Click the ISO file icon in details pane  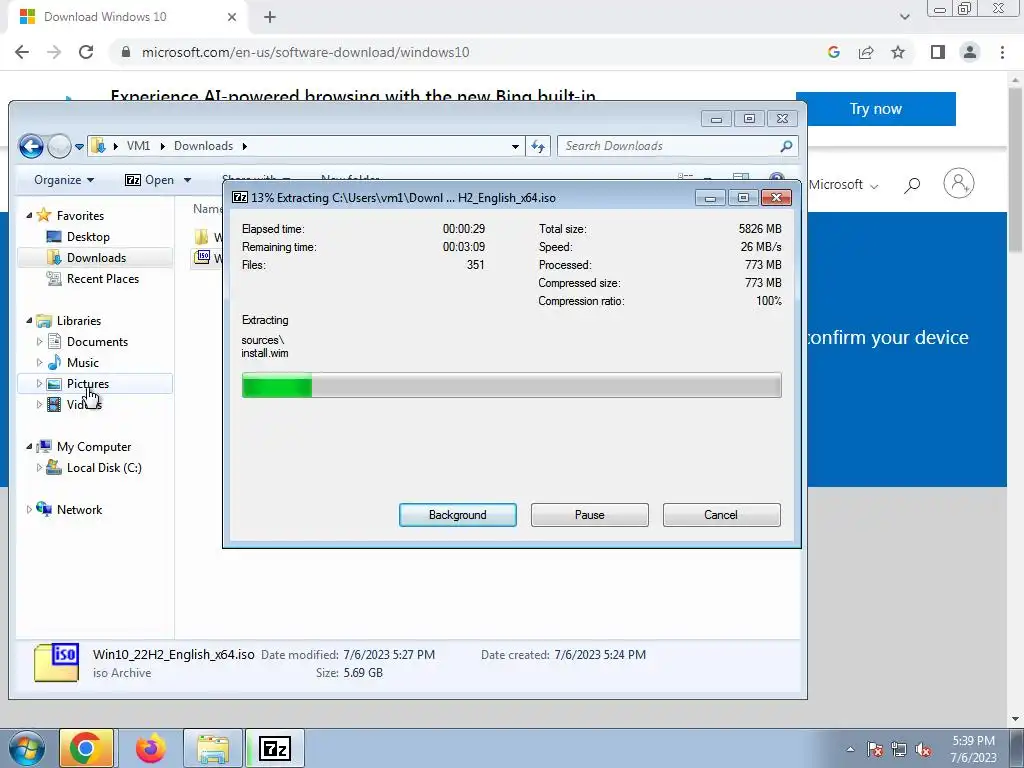coord(57,662)
